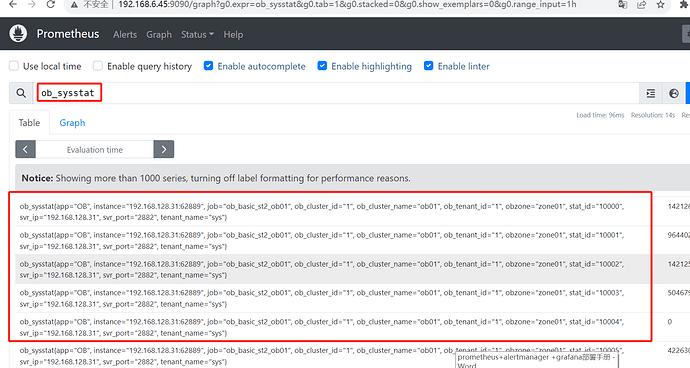The image size is (690, 368).
Task: Open the Help link
Action: (x=233, y=34)
